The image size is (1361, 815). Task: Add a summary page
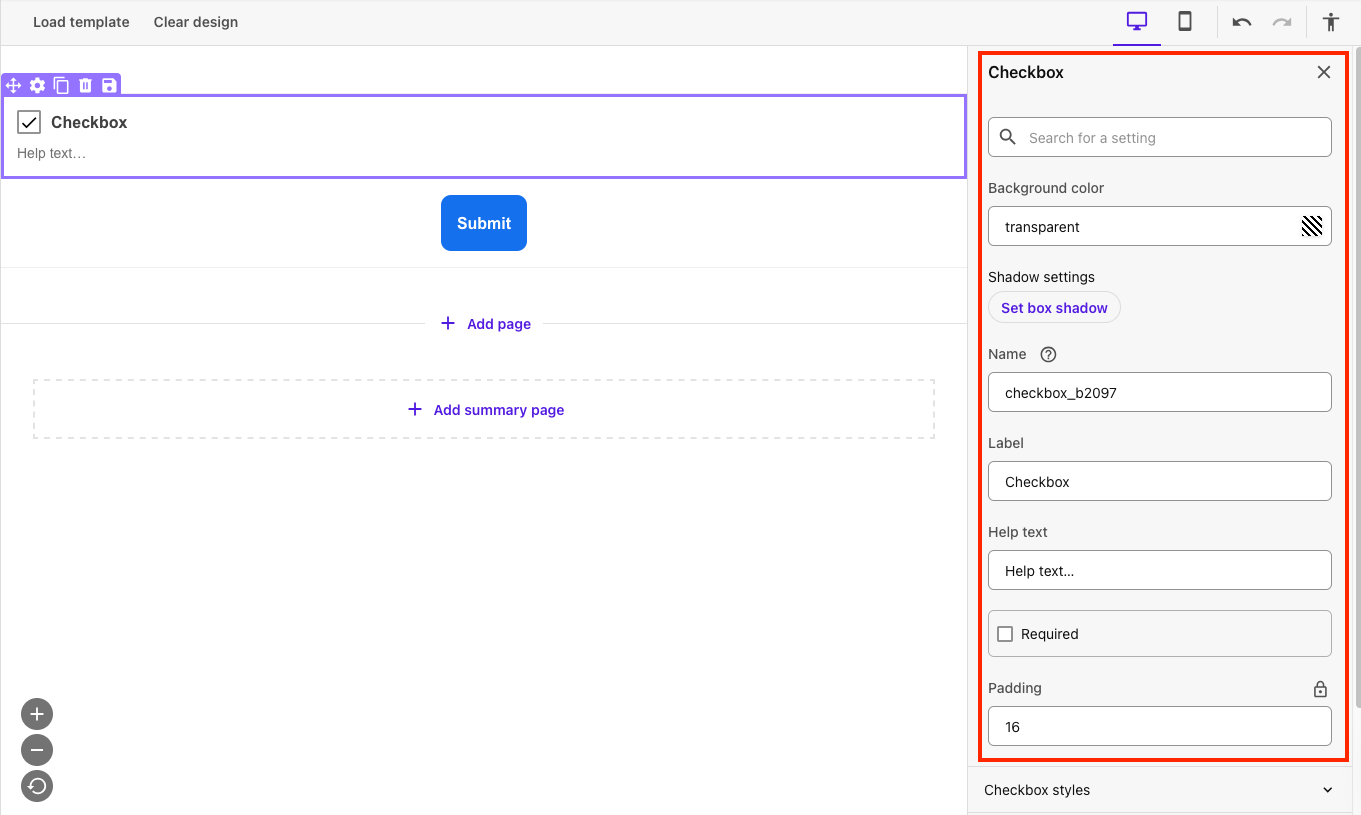485,409
